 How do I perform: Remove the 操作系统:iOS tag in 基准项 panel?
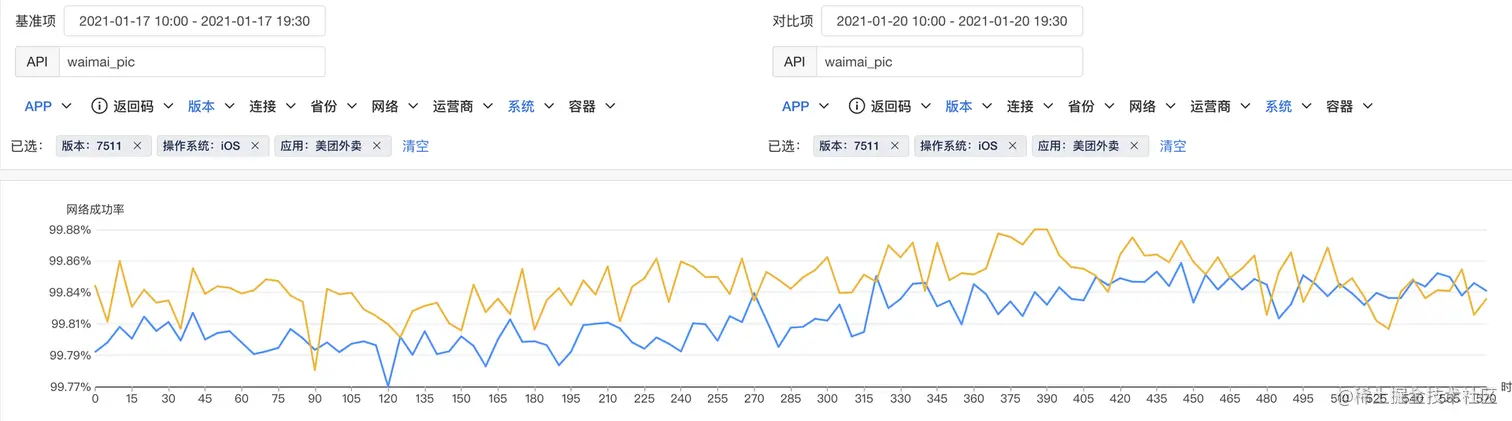click(255, 146)
